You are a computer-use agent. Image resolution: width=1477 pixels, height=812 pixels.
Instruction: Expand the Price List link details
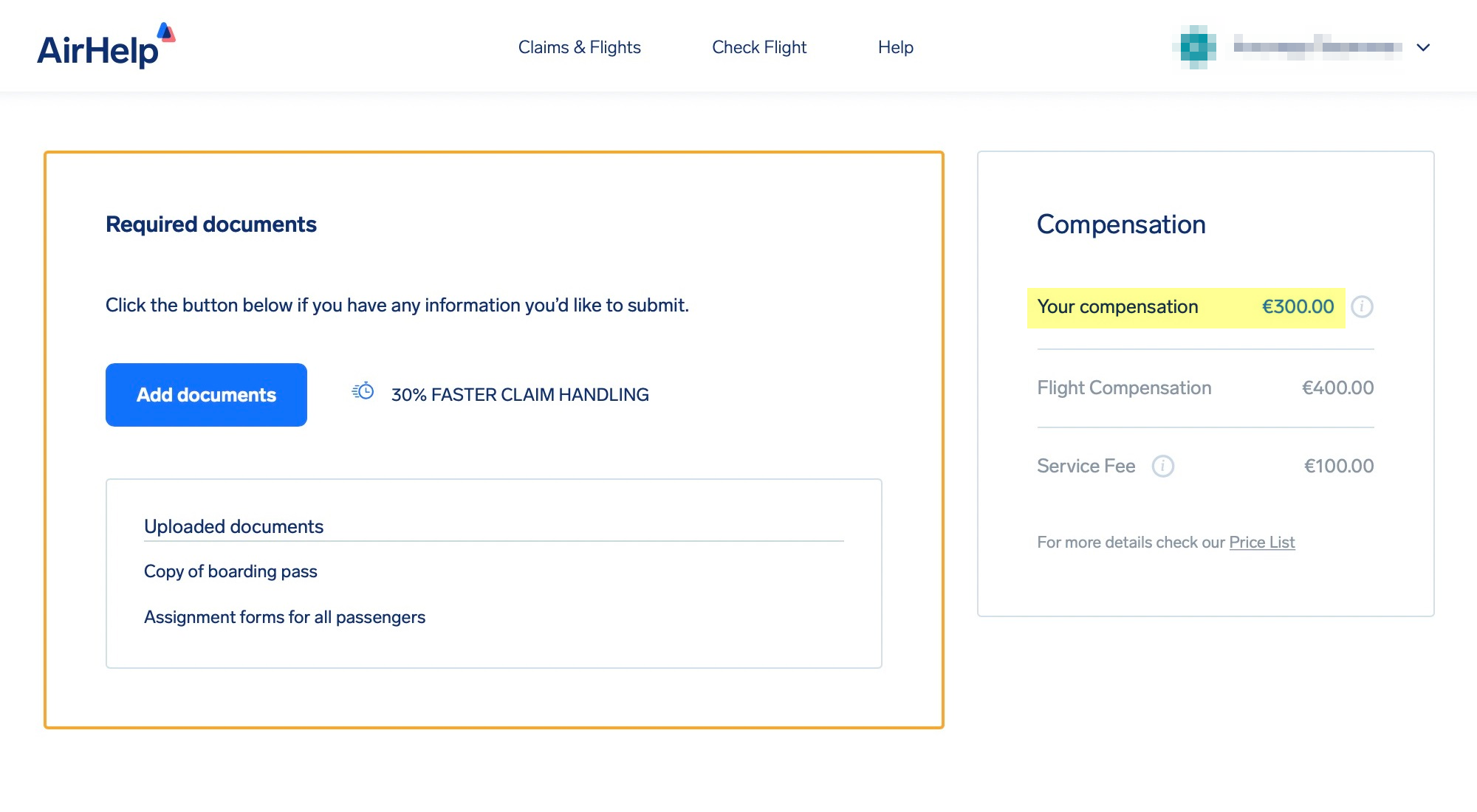pyautogui.click(x=1262, y=542)
